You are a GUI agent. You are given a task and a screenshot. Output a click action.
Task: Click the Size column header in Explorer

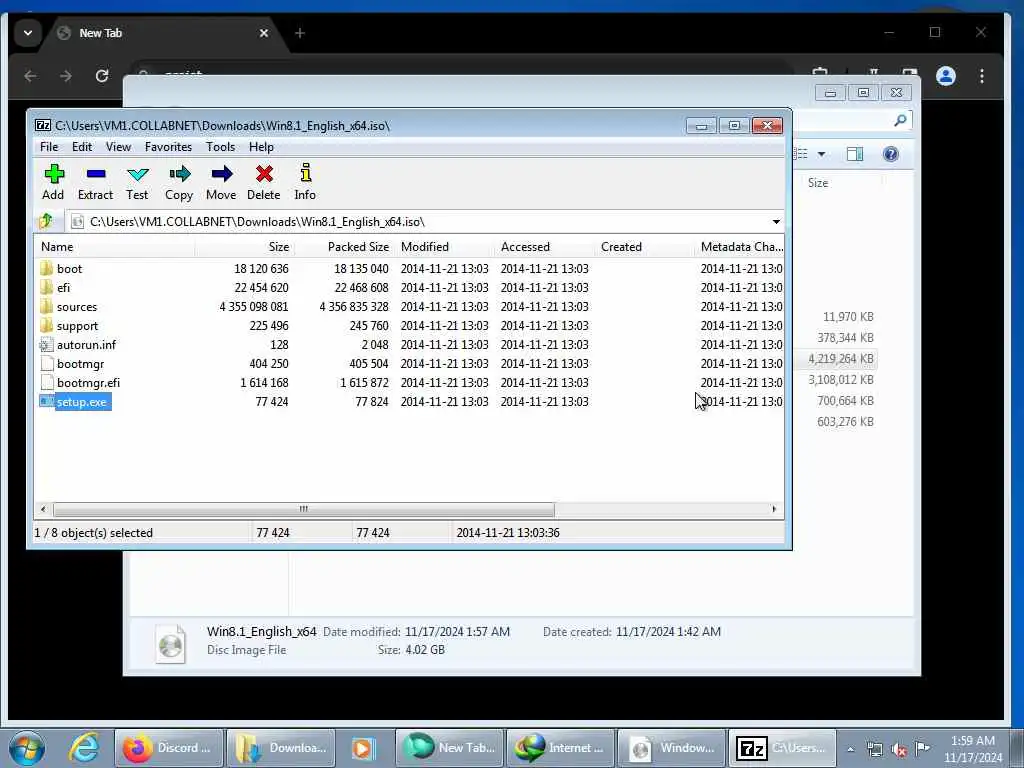point(818,183)
